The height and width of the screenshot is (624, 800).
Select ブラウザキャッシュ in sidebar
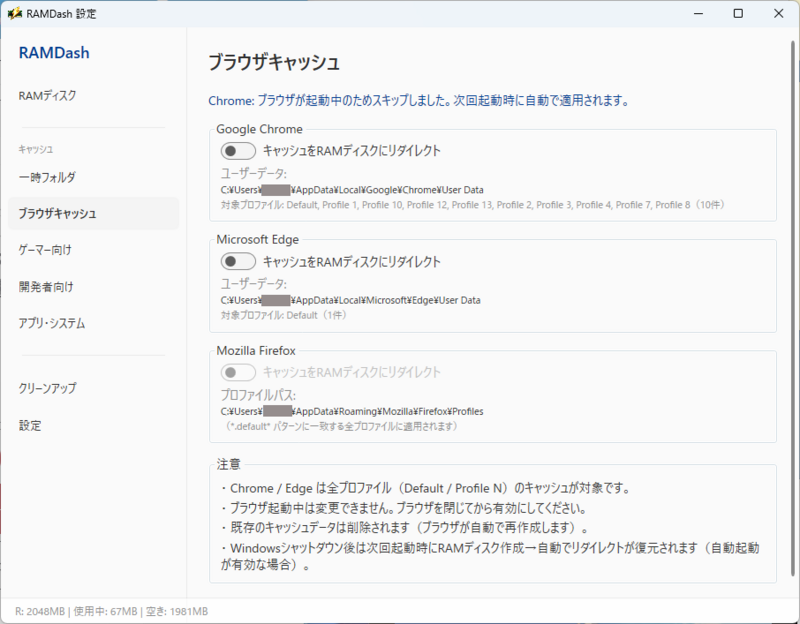coord(93,213)
